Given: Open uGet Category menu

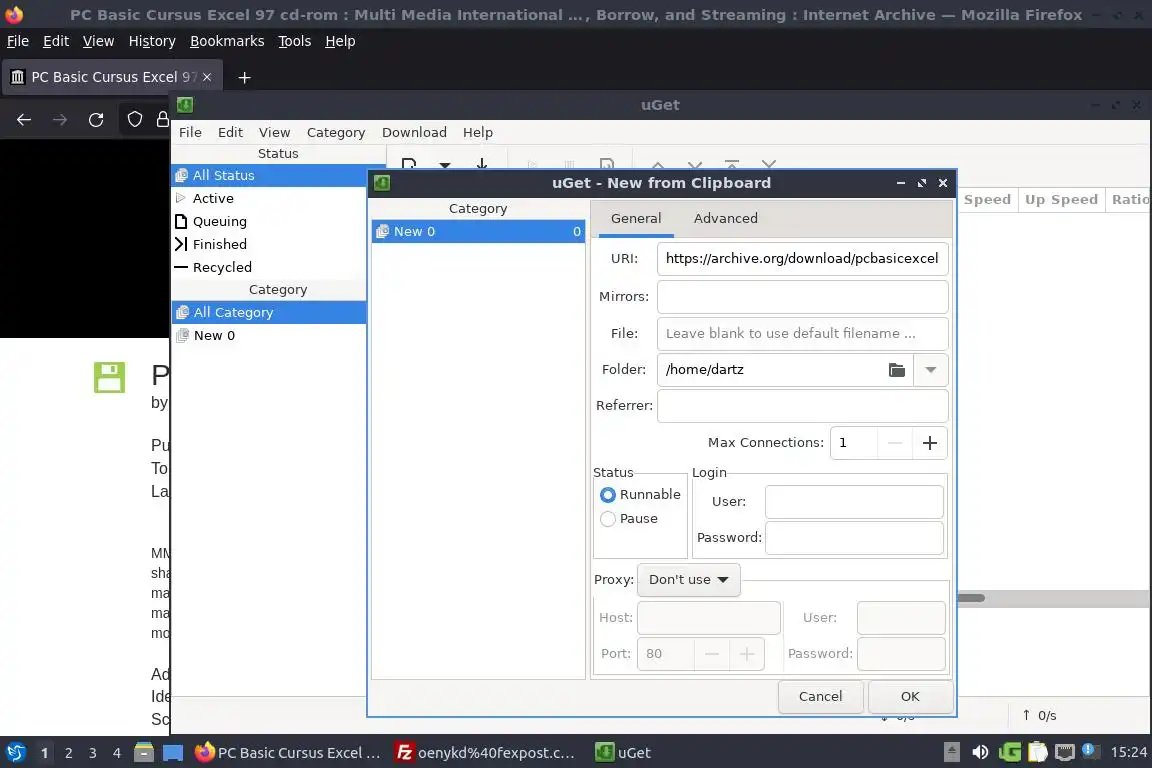Looking at the screenshot, I should point(336,132).
